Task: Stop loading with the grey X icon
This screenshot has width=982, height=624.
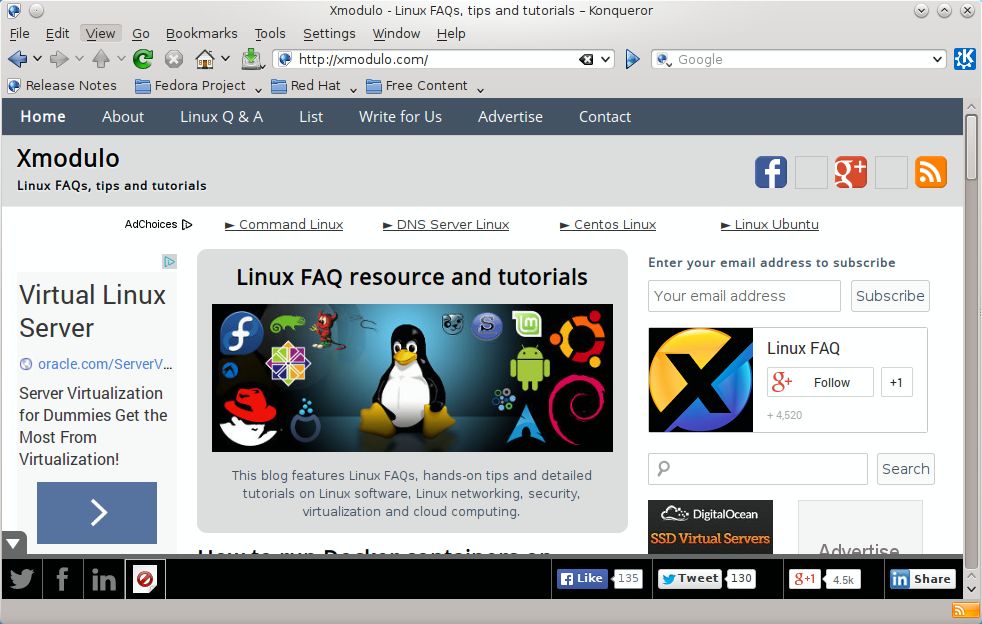Action: 173,59
